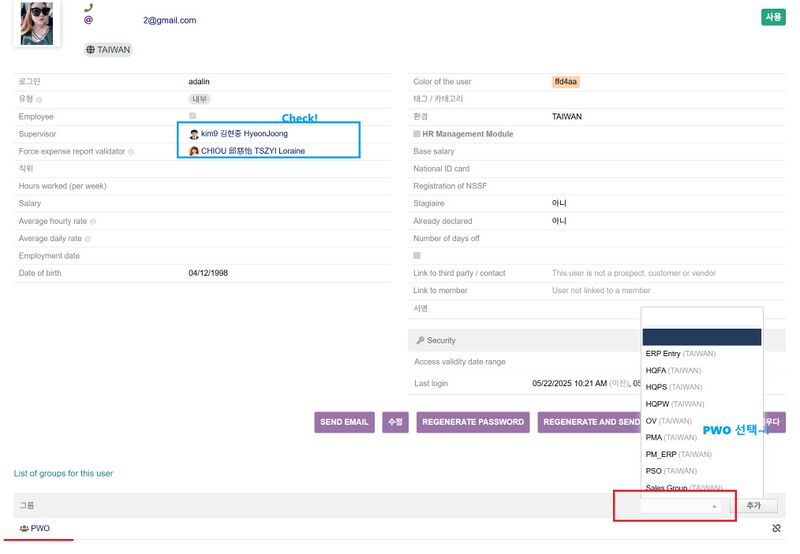The image size is (800, 554).
Task: Click the info icon beside Average daily rate
Action: point(88,239)
